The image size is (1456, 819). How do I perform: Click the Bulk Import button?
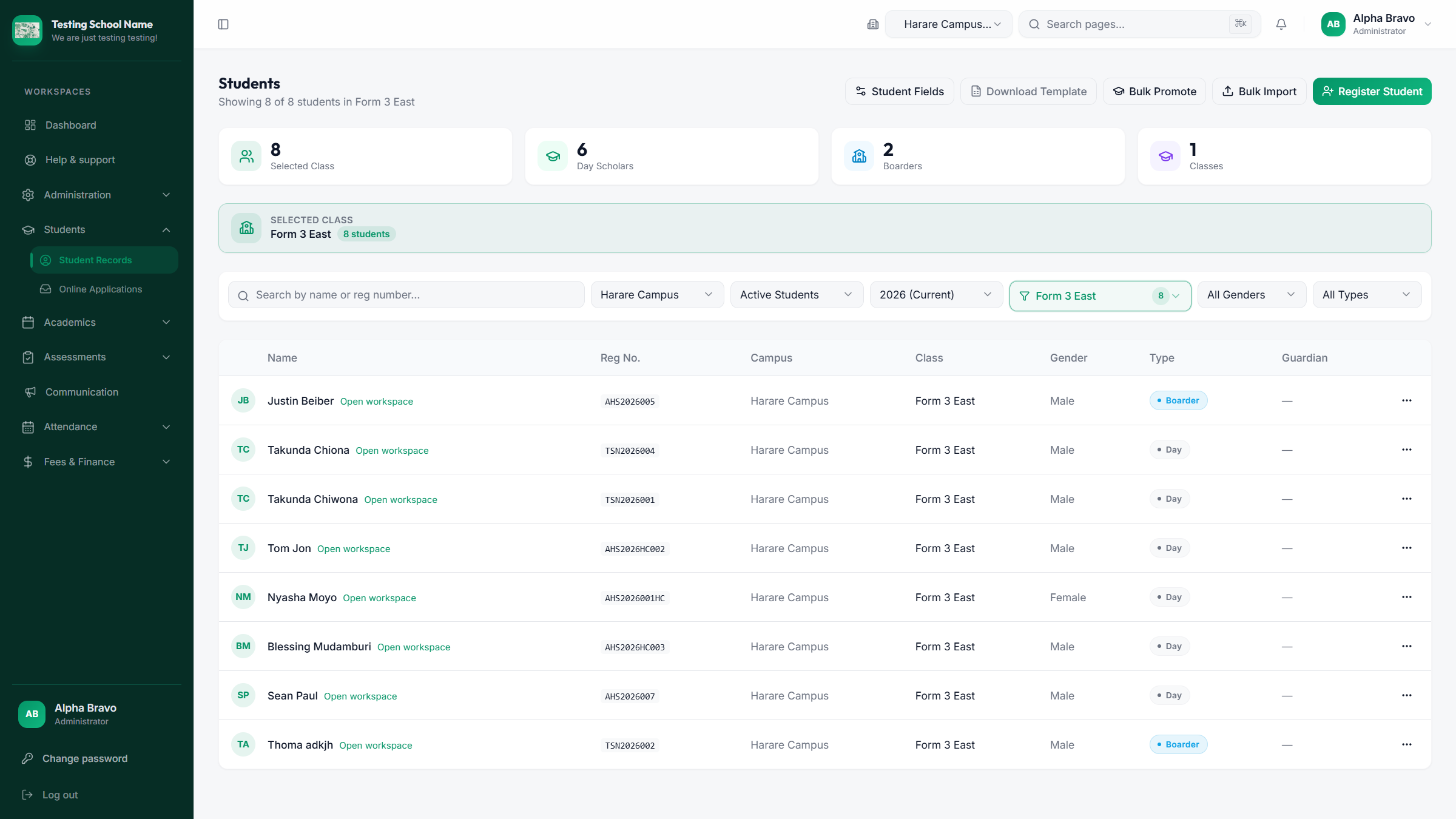[1259, 91]
